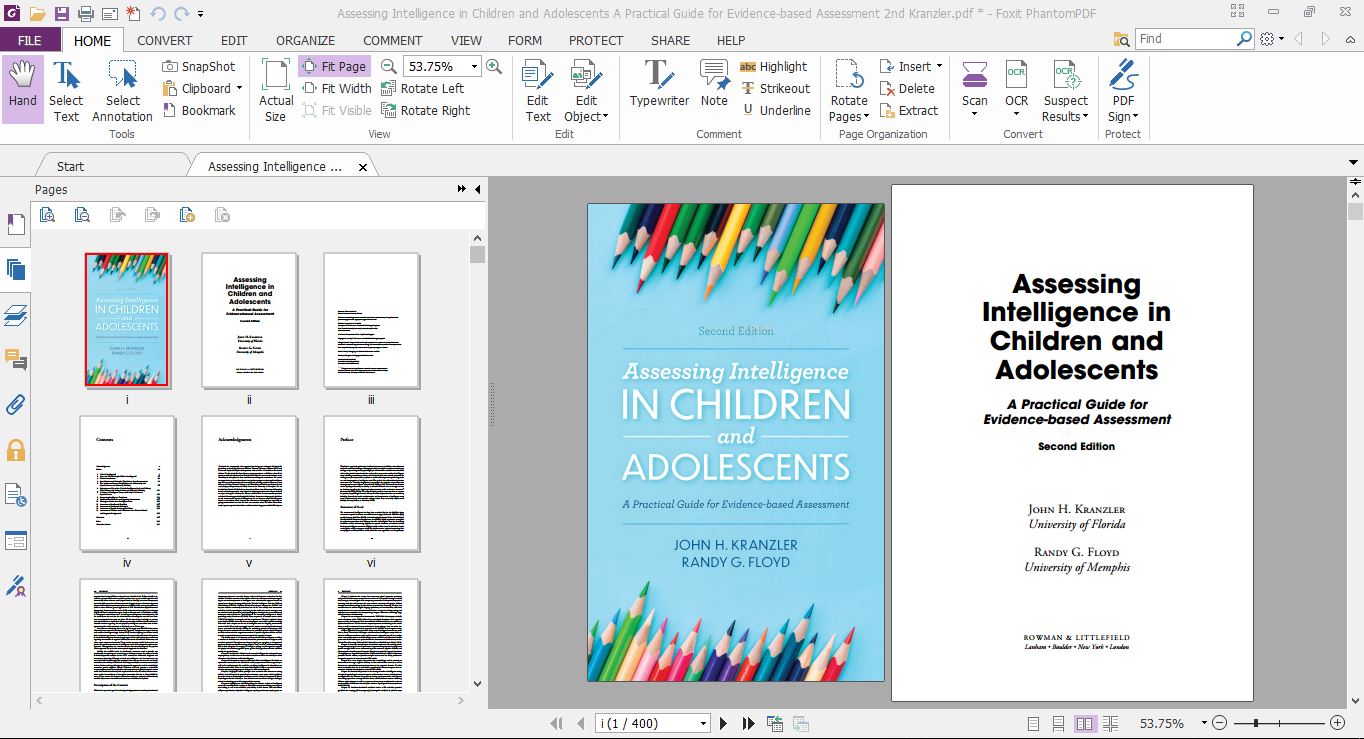Jump to last page arrow
This screenshot has height=739, width=1364.
coord(747,723)
